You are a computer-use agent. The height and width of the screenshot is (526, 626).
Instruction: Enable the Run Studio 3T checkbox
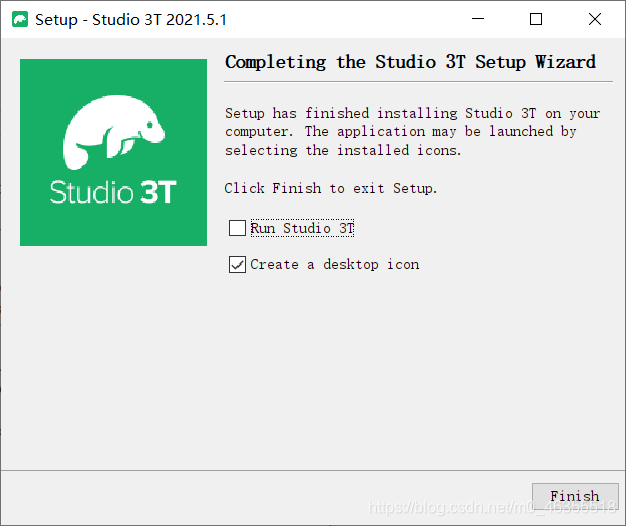[x=237, y=228]
